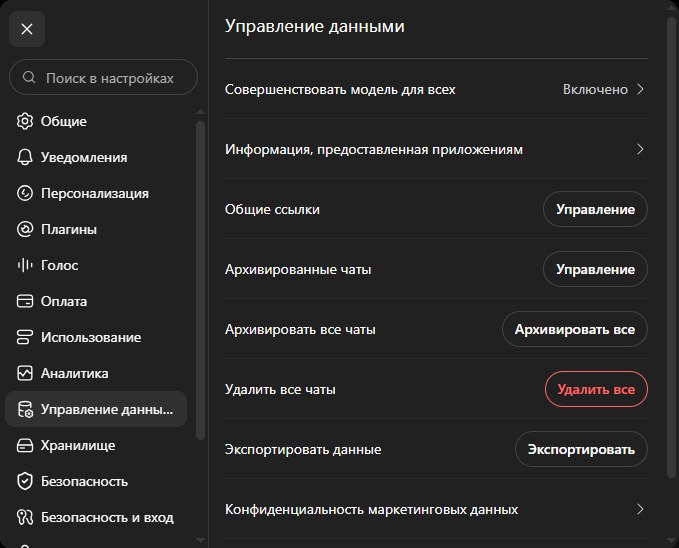
Task: Click the 'Архивированные чаты' label
Action: (298, 269)
